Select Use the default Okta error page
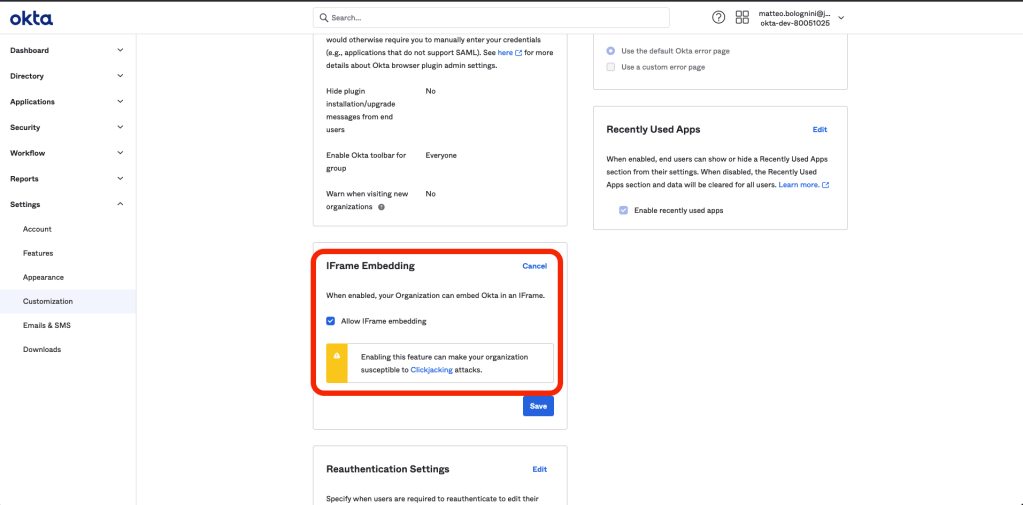Image resolution: width=1023 pixels, height=505 pixels. [611, 50]
